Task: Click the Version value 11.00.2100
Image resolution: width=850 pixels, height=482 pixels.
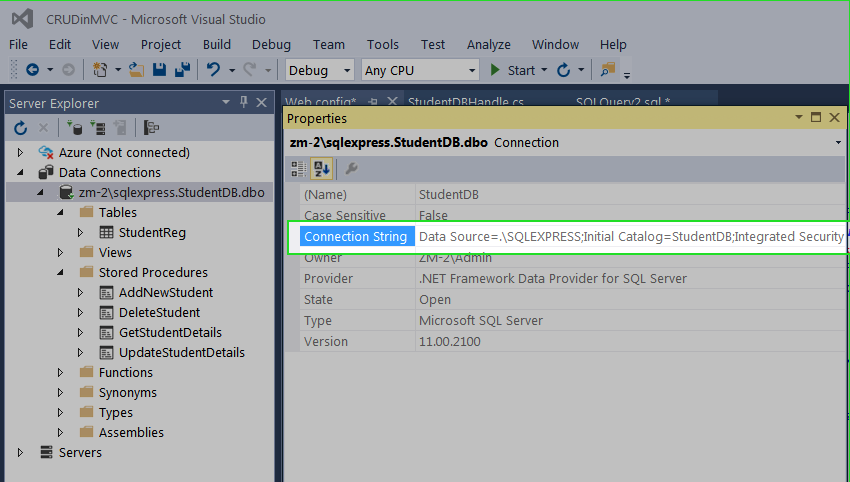Action: pos(449,342)
